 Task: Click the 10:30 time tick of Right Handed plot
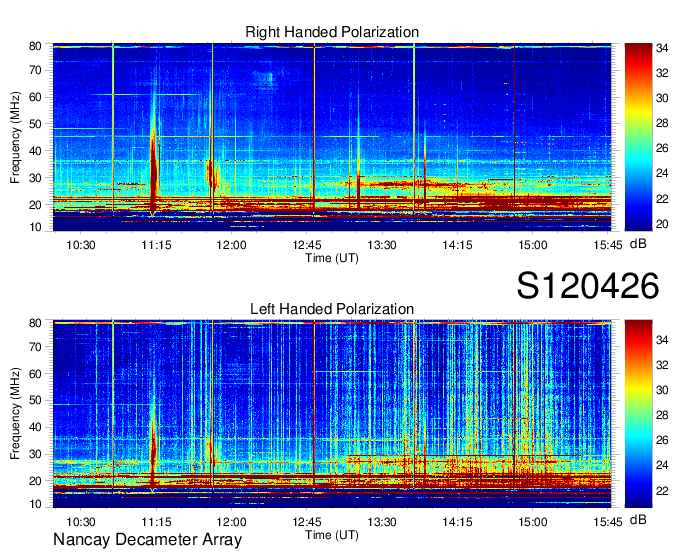click(x=81, y=245)
